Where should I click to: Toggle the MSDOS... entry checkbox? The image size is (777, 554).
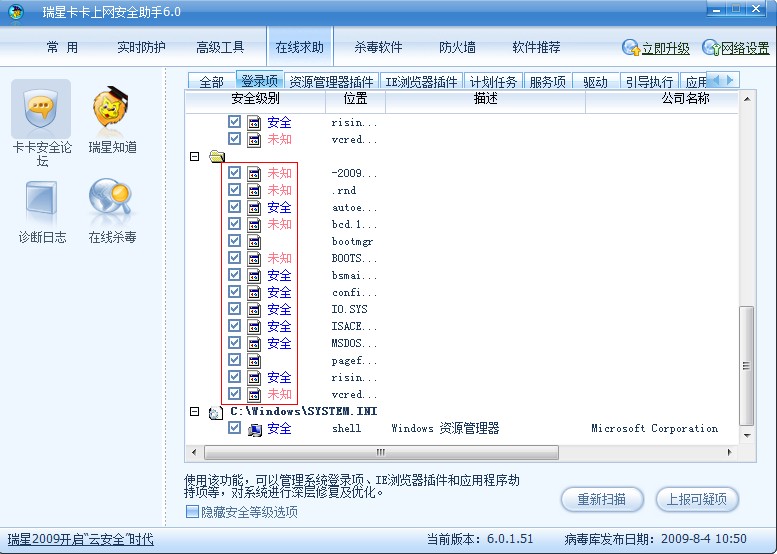coord(234,343)
